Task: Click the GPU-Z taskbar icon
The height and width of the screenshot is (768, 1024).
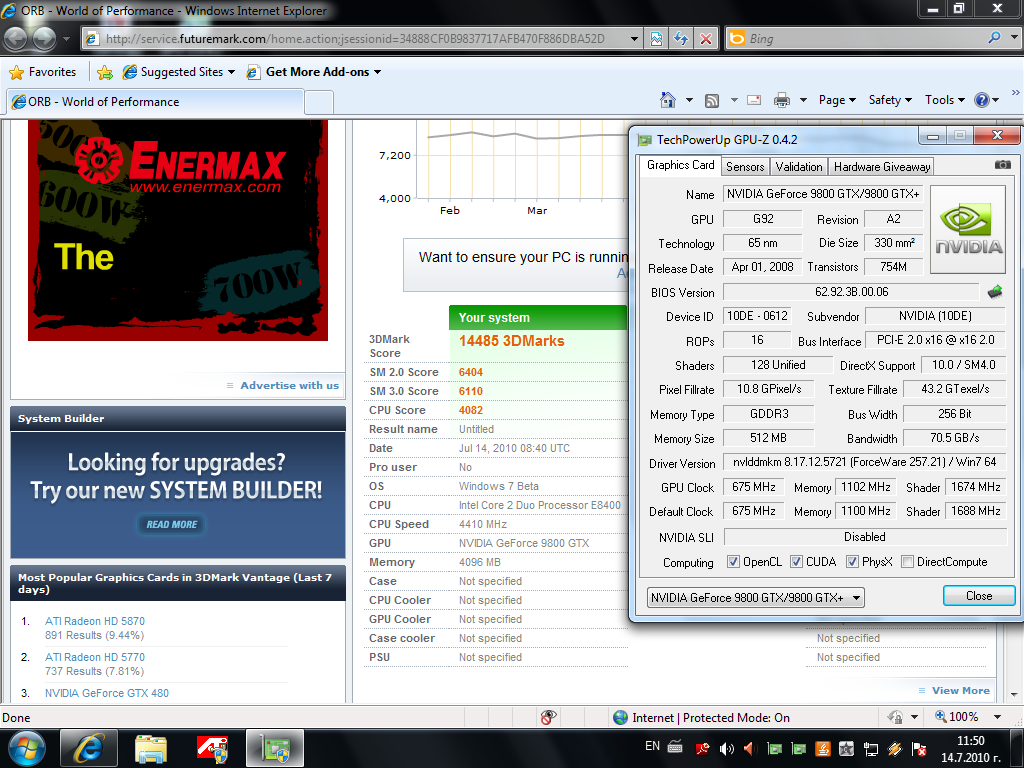Action: [275, 748]
